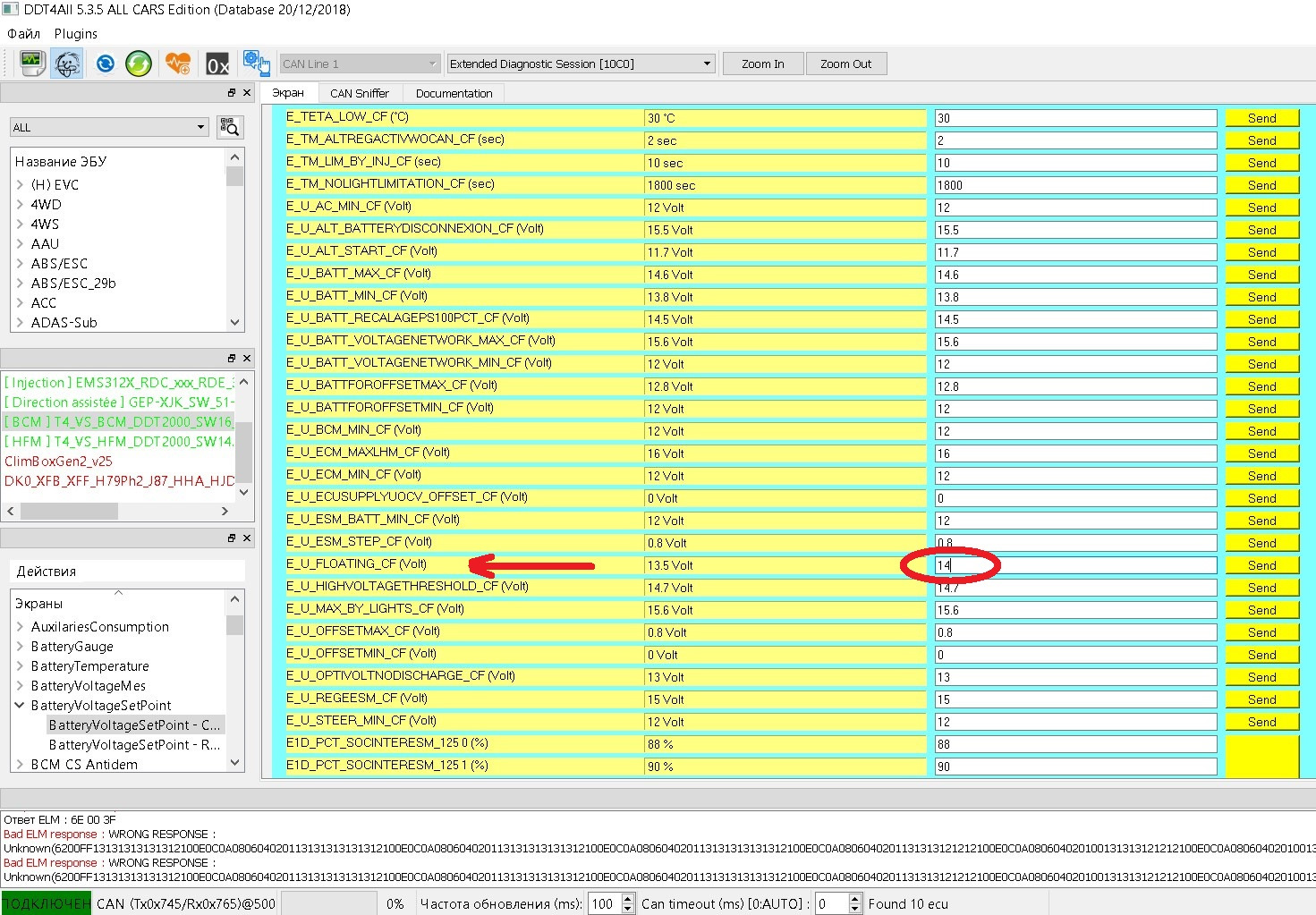The image size is (1316, 915).
Task: Click the gear with pointing hand icon
Action: click(x=257, y=64)
